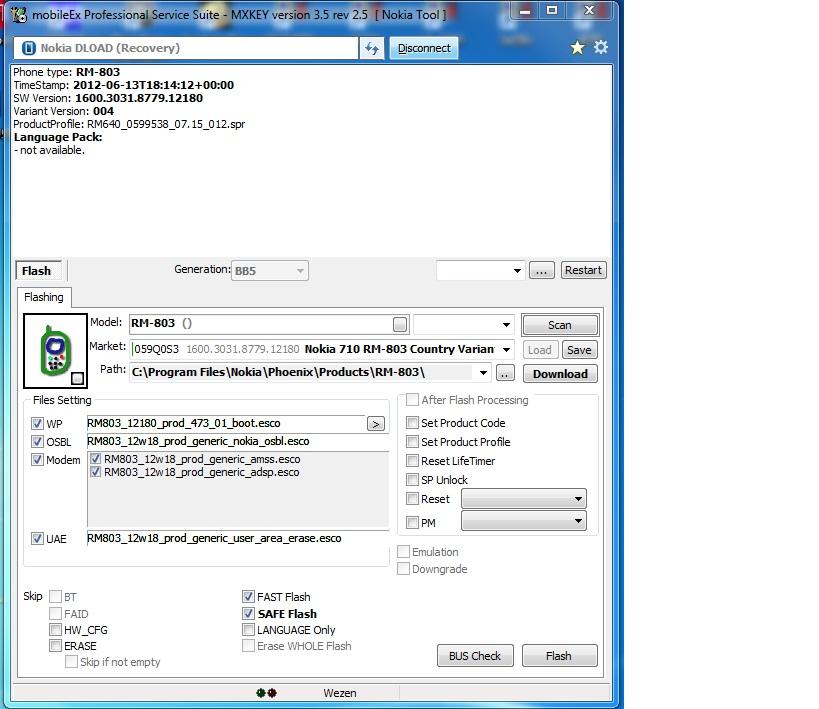This screenshot has width=819, height=709.
Task: Click the Model RM-803 input field
Action: tap(269, 324)
